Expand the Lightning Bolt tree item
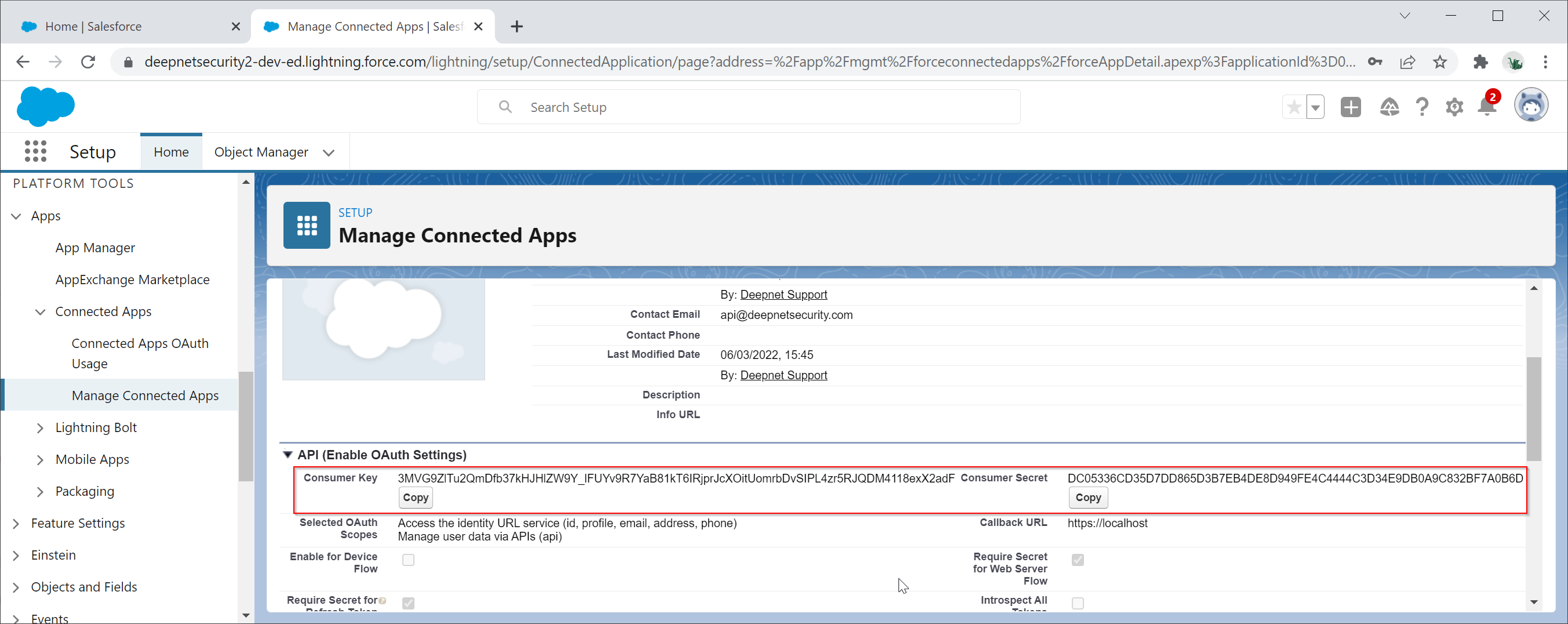This screenshot has height=624, width=1568. 40,428
